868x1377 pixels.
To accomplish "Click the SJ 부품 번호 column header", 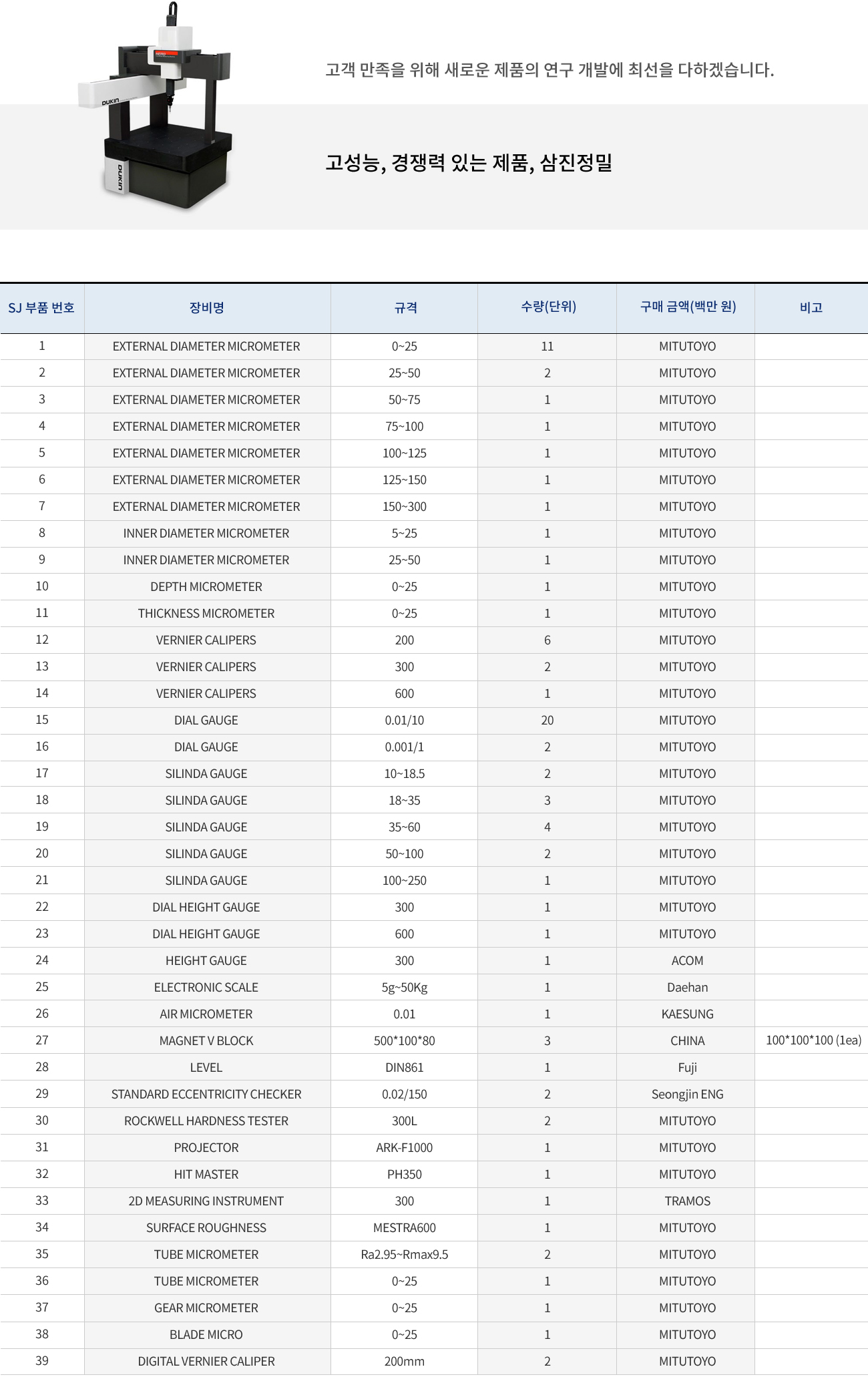I will pyautogui.click(x=41, y=308).
